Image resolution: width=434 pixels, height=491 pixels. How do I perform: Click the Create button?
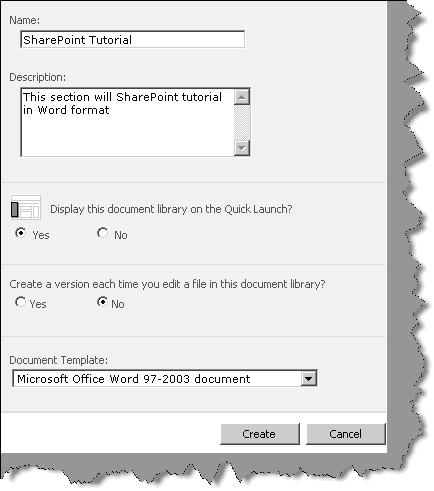pos(260,434)
